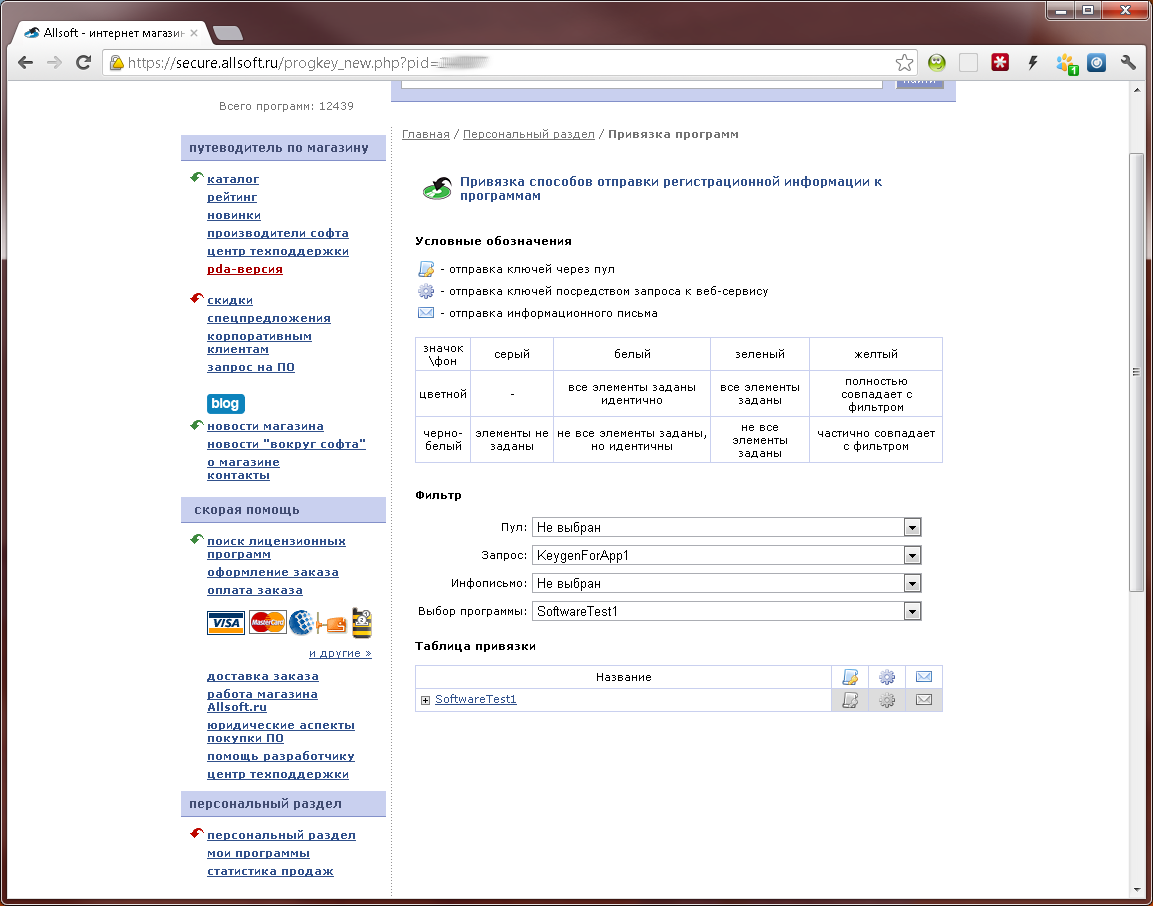1153x906 pixels.
Task: Open the контакты link
Action: click(x=238, y=476)
